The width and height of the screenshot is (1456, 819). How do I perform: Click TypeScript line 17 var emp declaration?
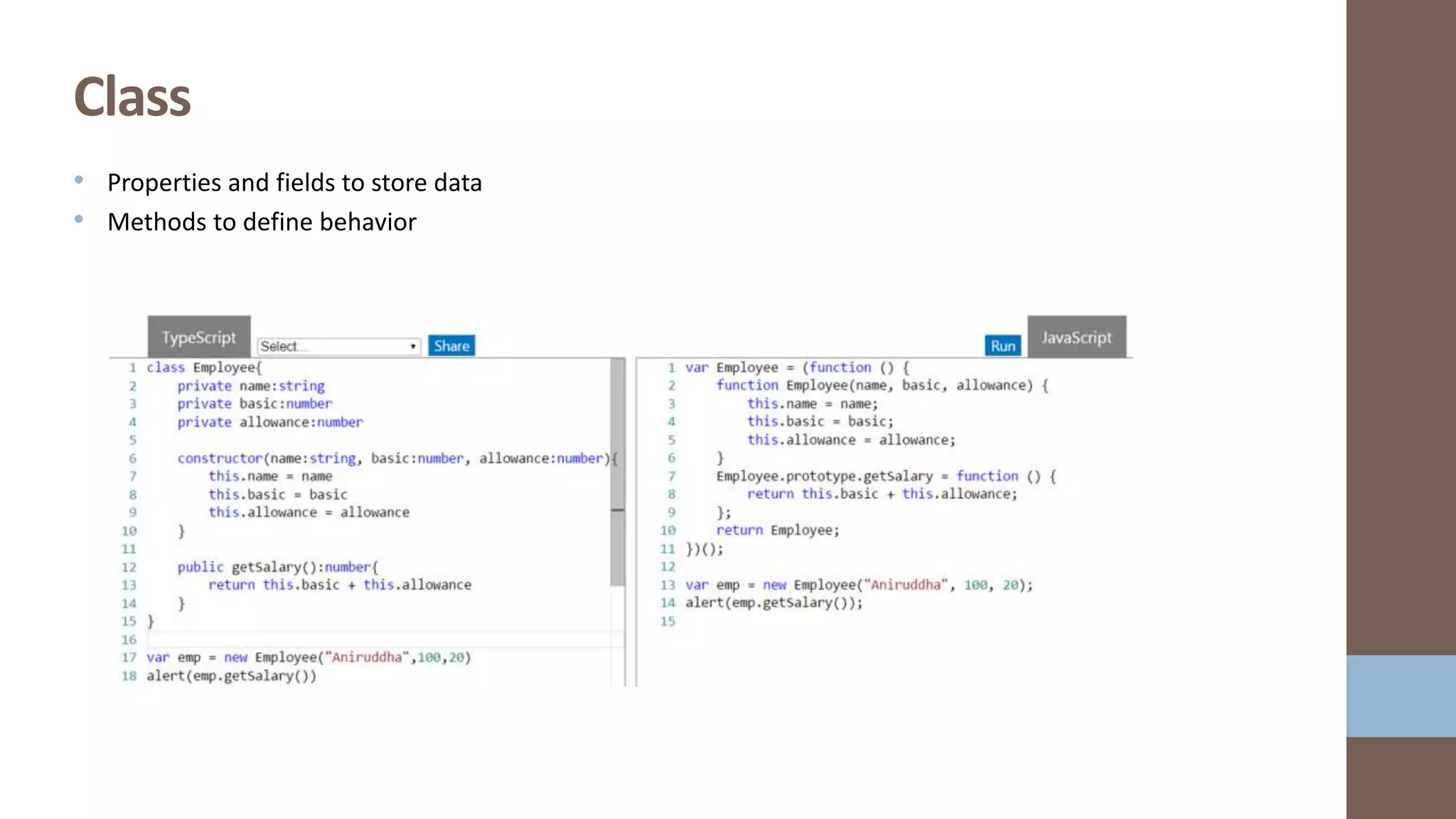[x=309, y=658]
